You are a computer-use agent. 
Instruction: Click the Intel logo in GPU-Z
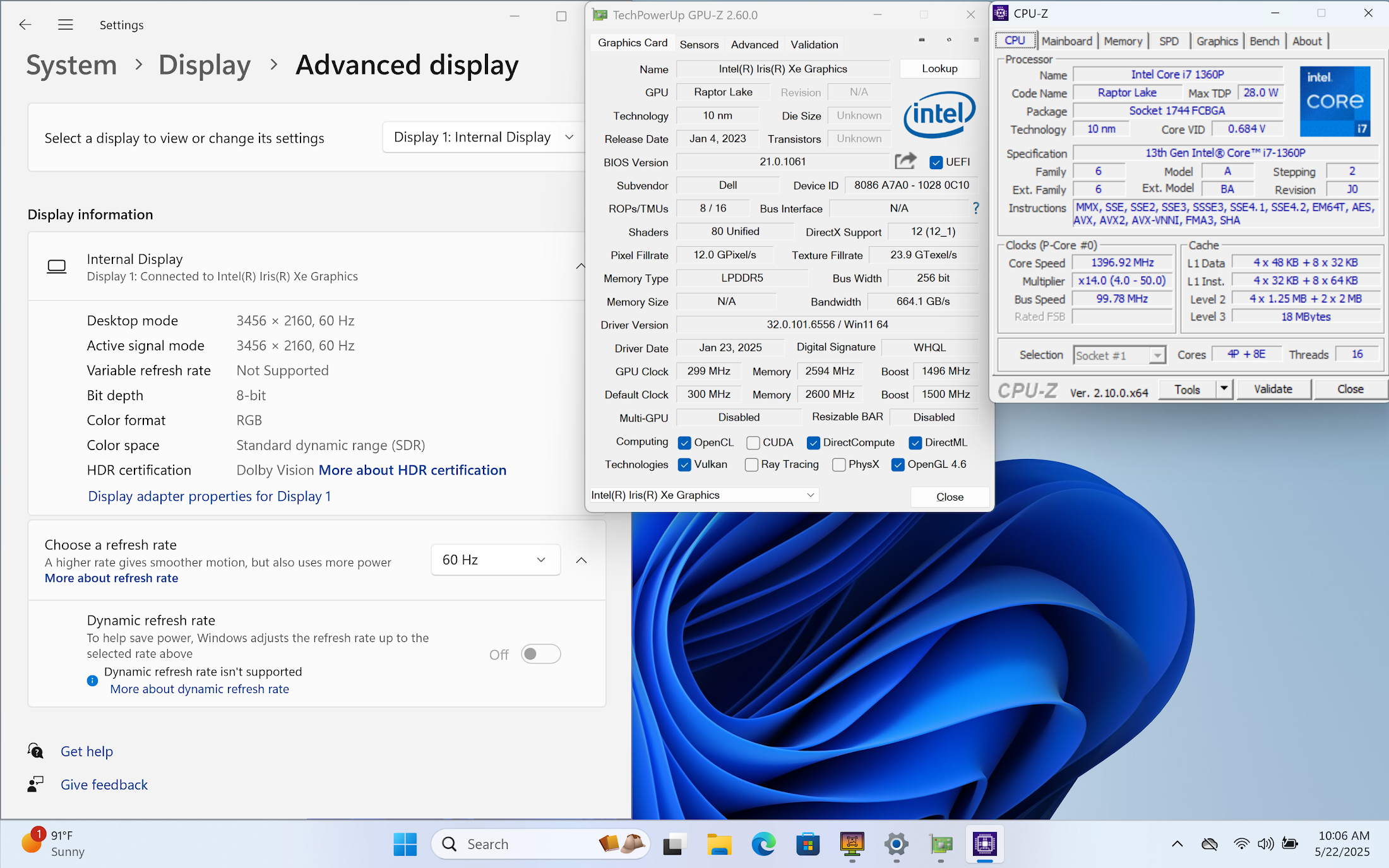939,114
